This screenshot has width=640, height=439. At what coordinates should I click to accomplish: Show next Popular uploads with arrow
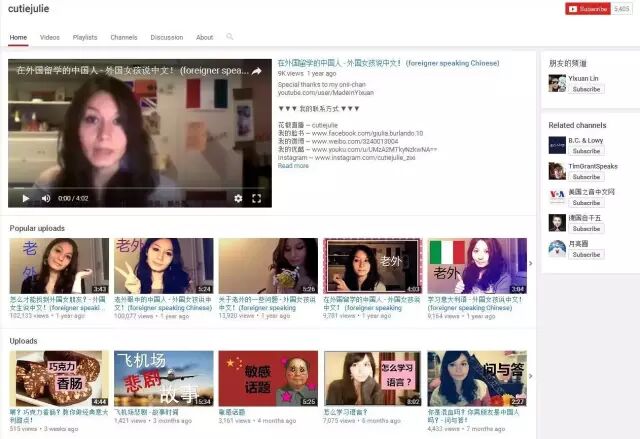point(531,264)
